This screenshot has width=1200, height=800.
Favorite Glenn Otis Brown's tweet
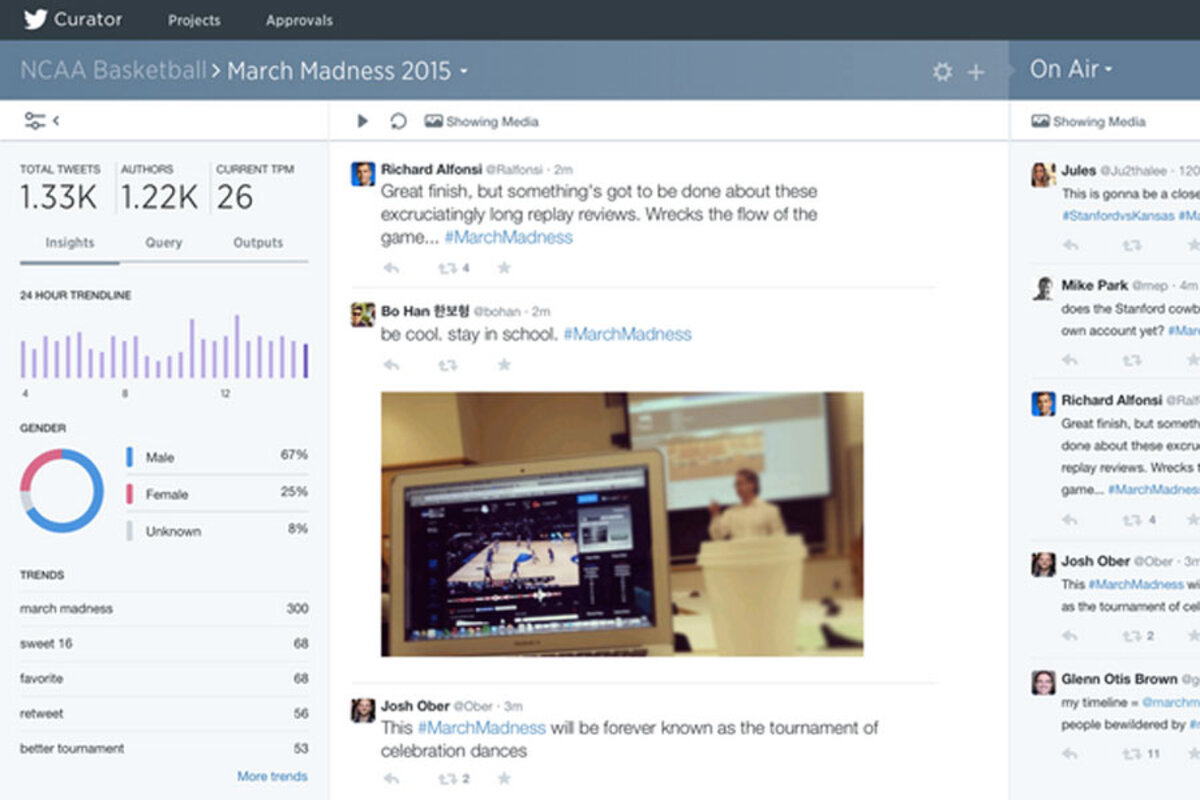tap(1192, 754)
